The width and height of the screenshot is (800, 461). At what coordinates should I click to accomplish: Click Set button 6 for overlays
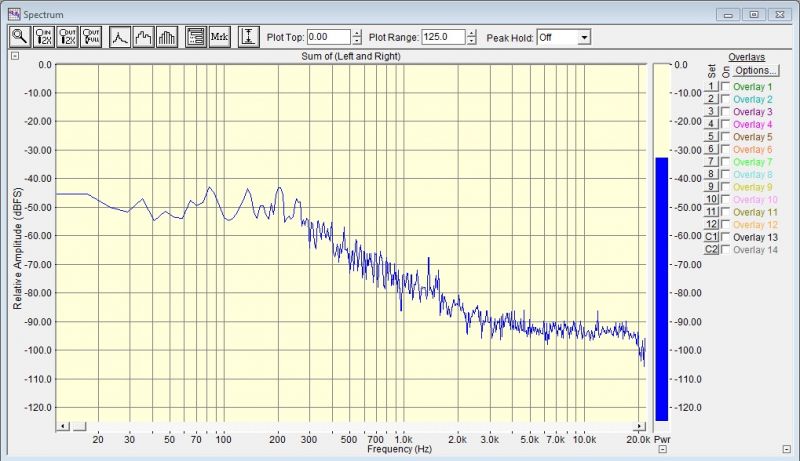(711, 149)
